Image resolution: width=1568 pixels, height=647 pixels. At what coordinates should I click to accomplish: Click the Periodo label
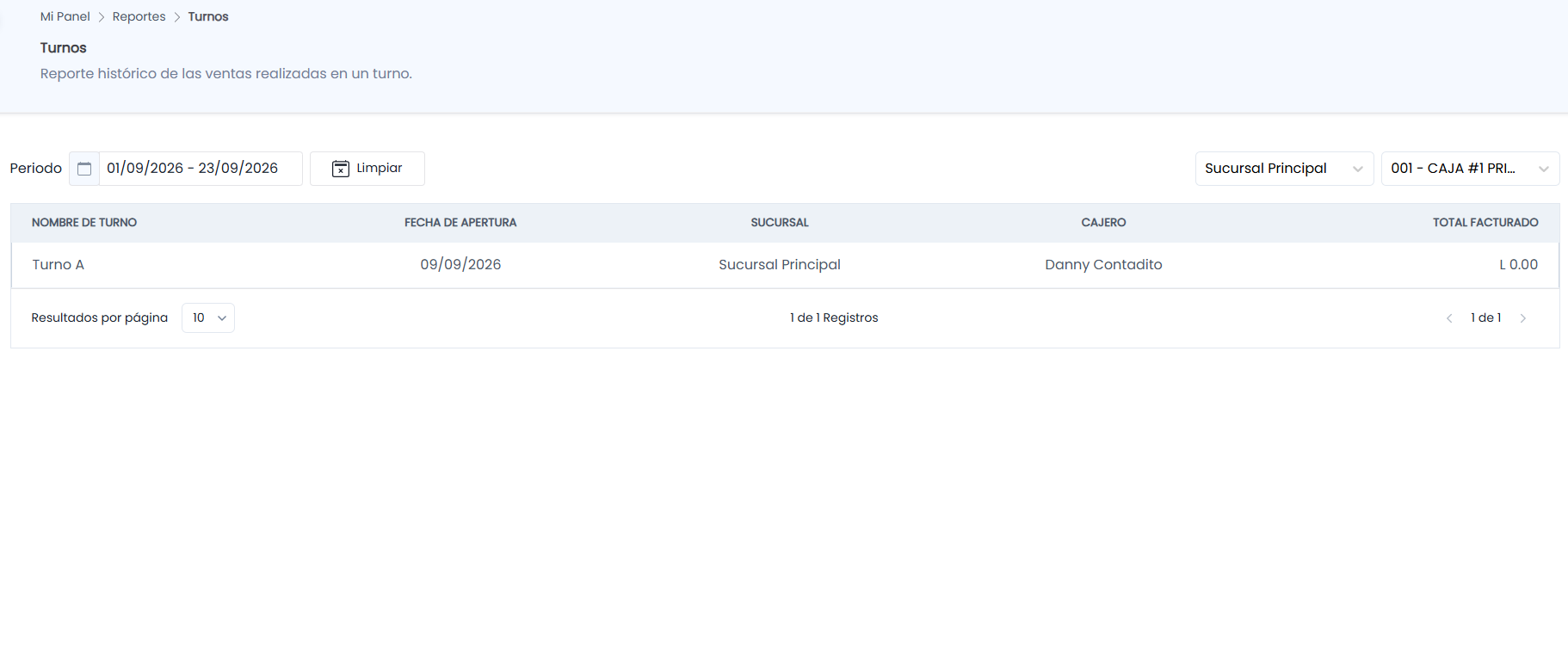36,169
